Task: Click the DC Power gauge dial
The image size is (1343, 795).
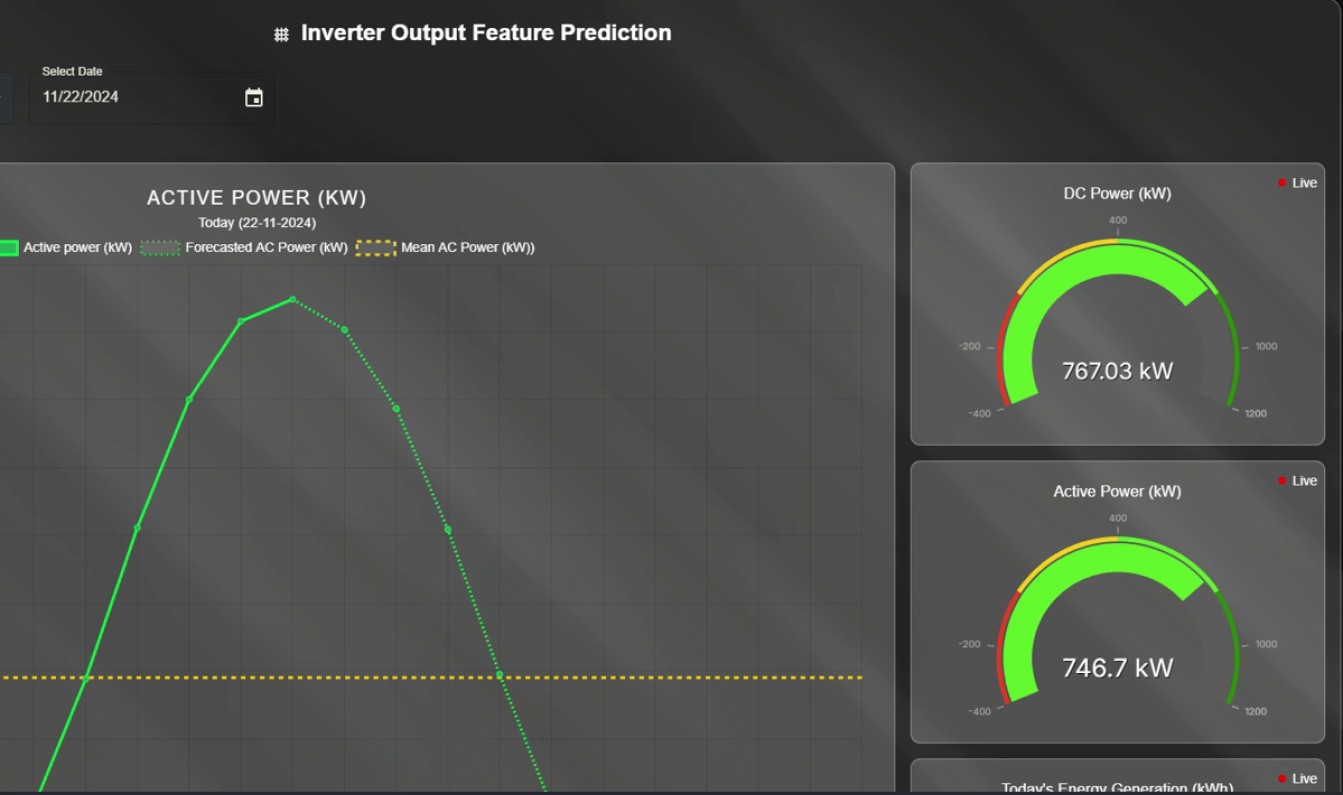Action: pos(1117,320)
